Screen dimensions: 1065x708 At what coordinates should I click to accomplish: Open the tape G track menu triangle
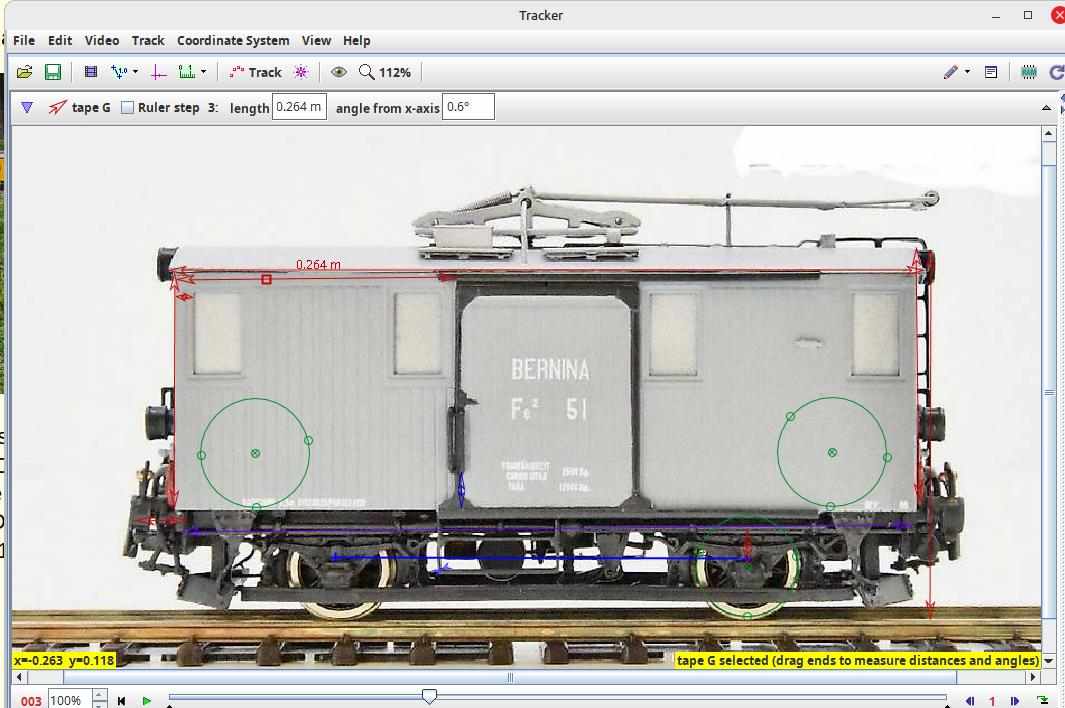tap(27, 107)
